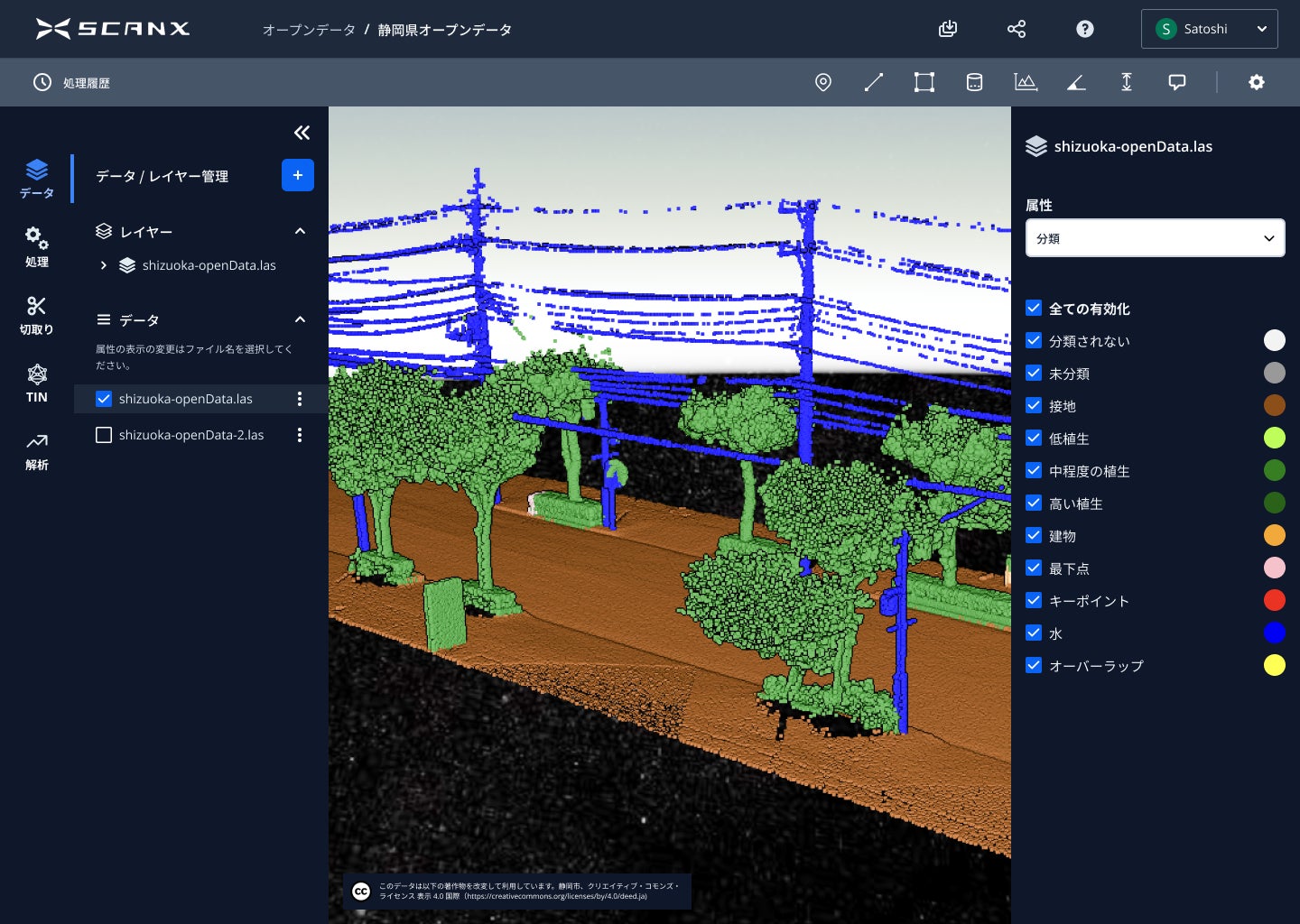Image resolution: width=1300 pixels, height=924 pixels.
Task: Collapse the レイヤー section
Action: [x=300, y=231]
